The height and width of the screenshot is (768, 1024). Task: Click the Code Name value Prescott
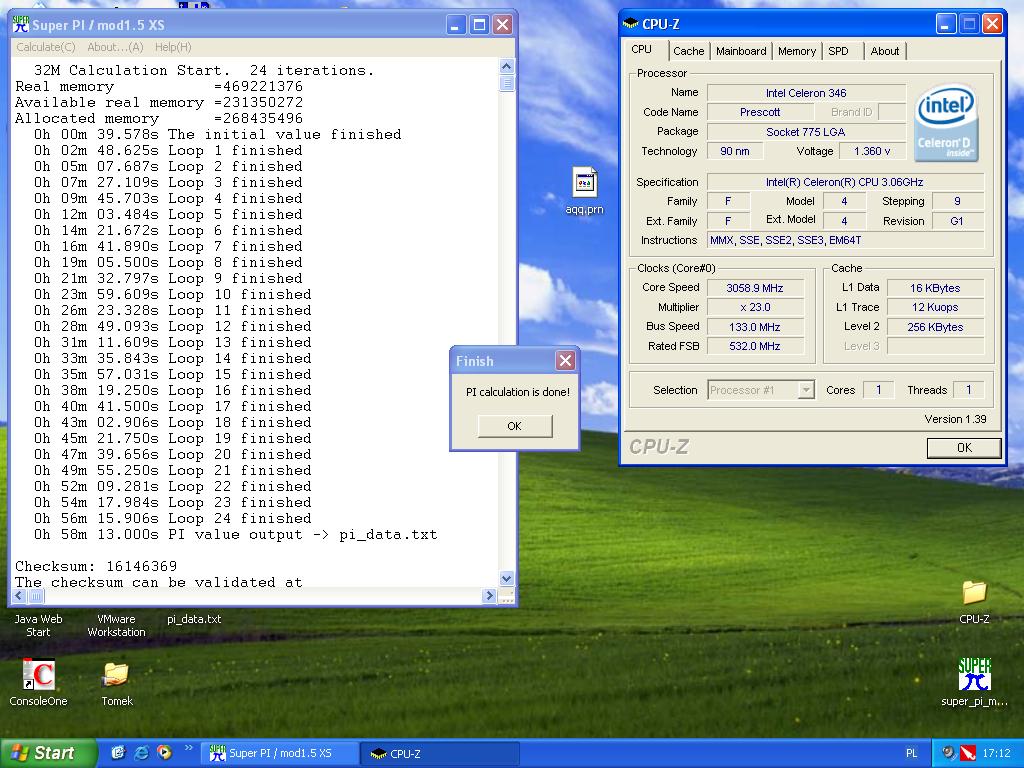tap(760, 112)
